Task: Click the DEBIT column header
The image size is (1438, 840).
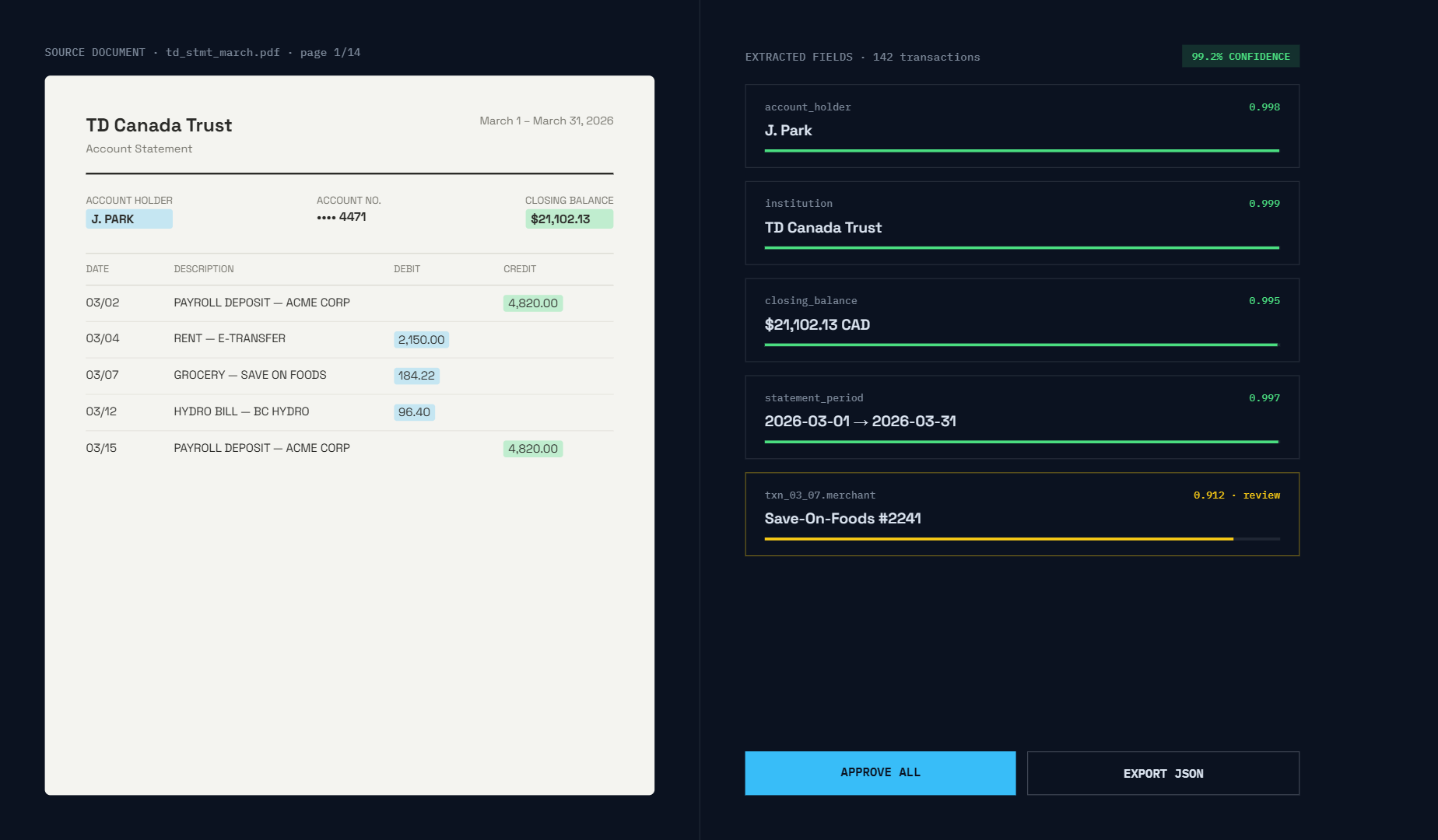Action: pyautogui.click(x=407, y=269)
